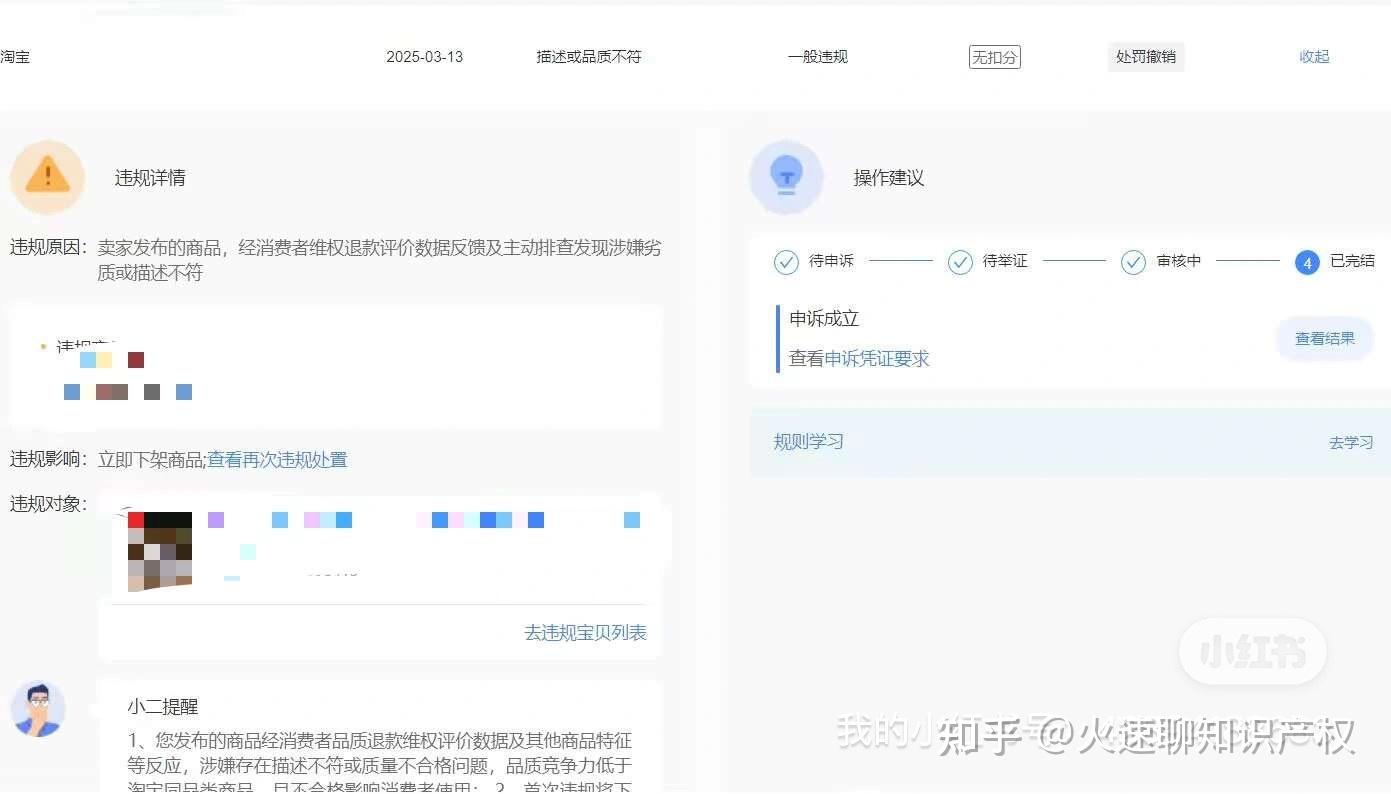This screenshot has height=794, width=1391.
Task: Click the 淘宝 platform text
Action: click(15, 57)
